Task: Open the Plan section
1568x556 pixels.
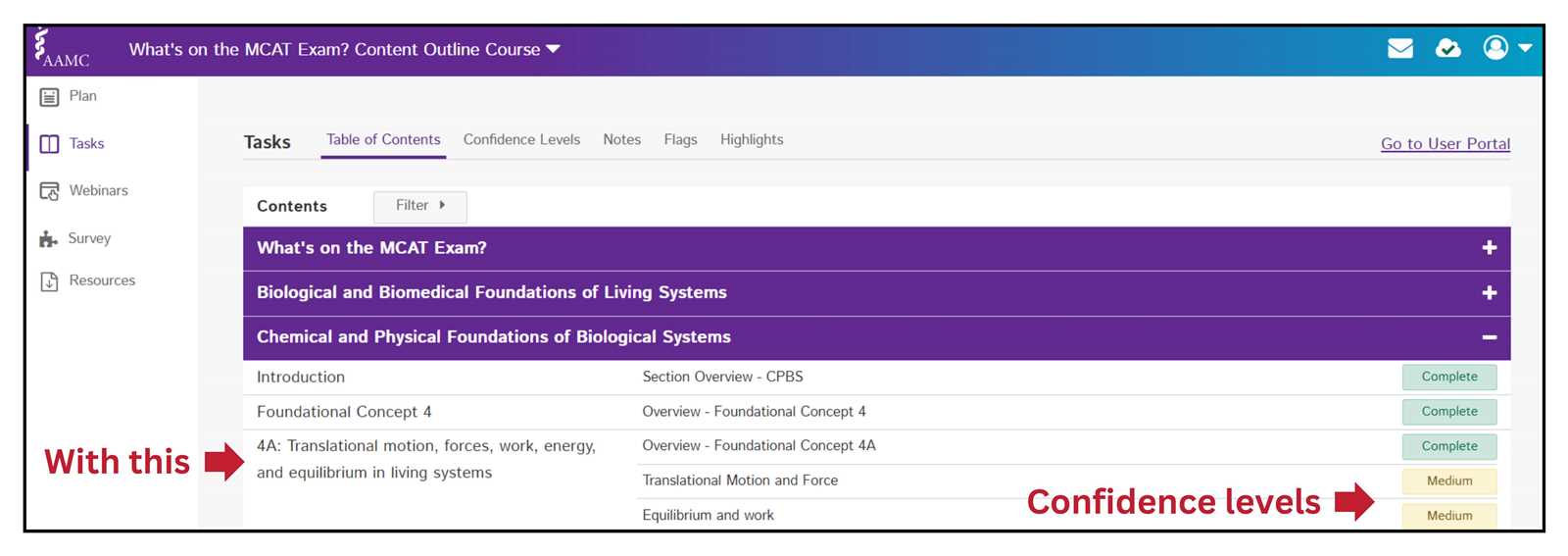Action: pos(83,96)
